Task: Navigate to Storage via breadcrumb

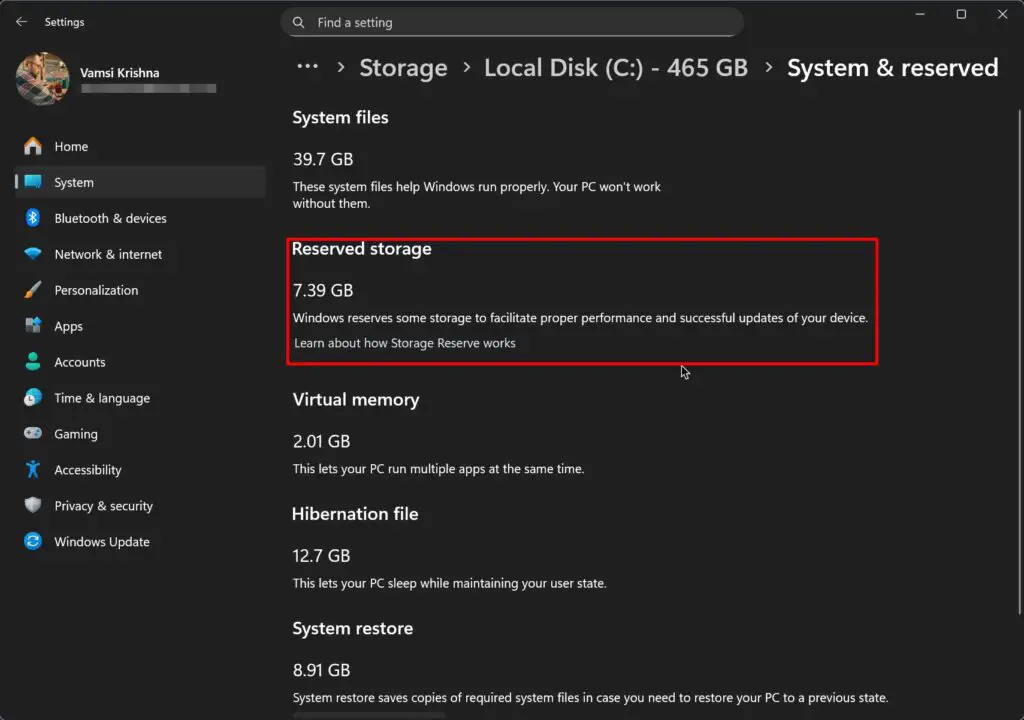Action: pyautogui.click(x=403, y=67)
